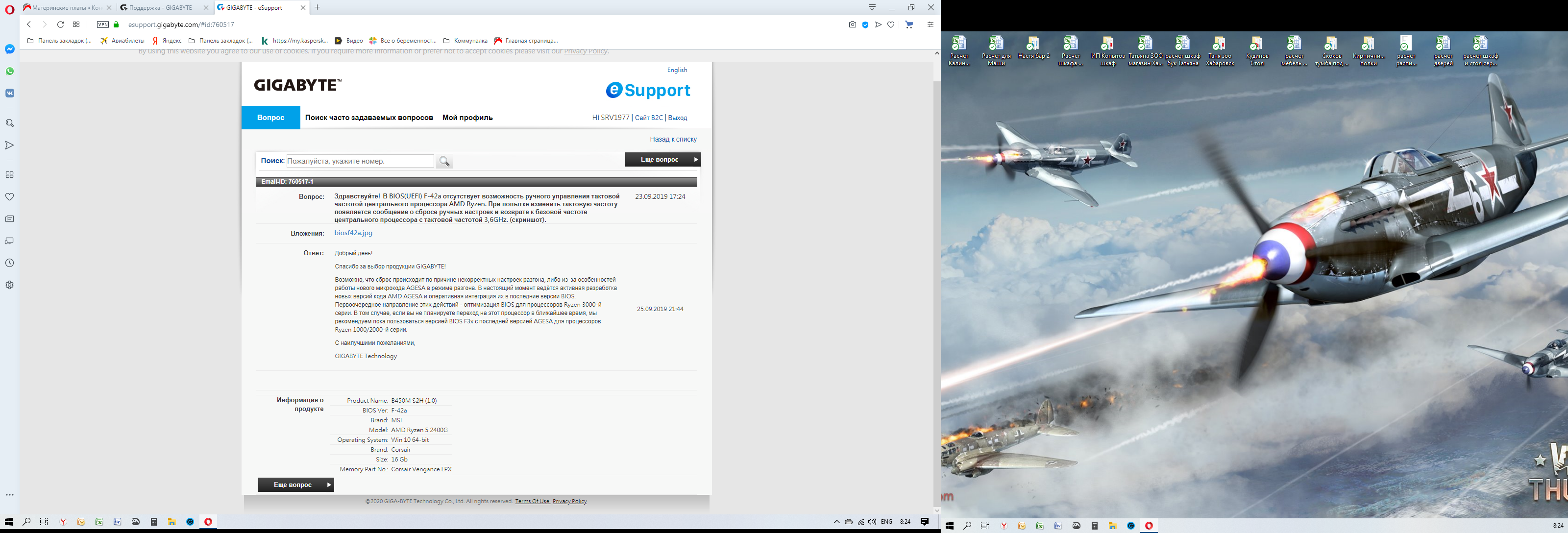Reload the current page
Image resolution: width=1568 pixels, height=533 pixels.
pos(60,25)
